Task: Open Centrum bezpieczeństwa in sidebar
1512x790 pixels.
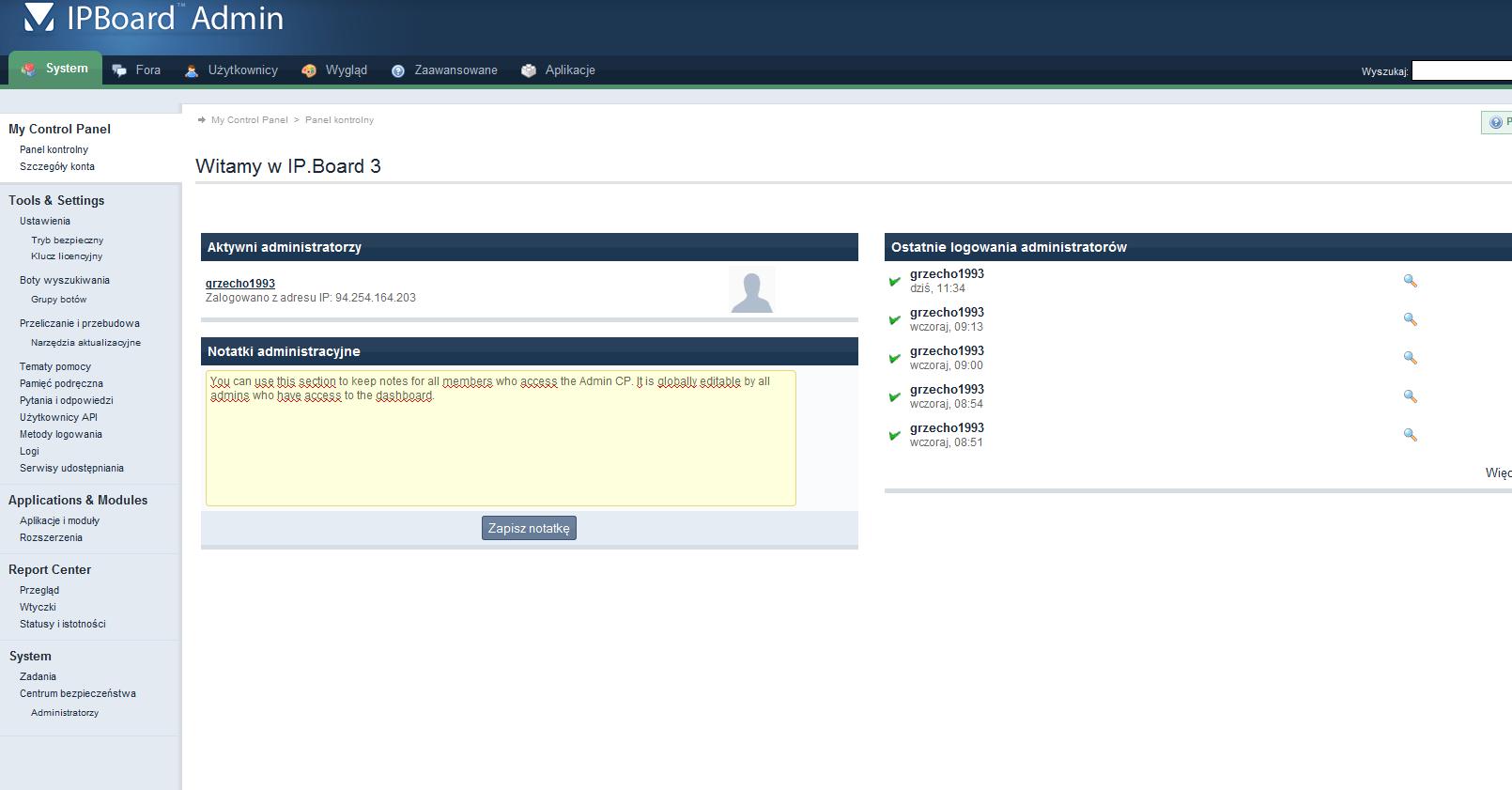Action: click(x=78, y=693)
